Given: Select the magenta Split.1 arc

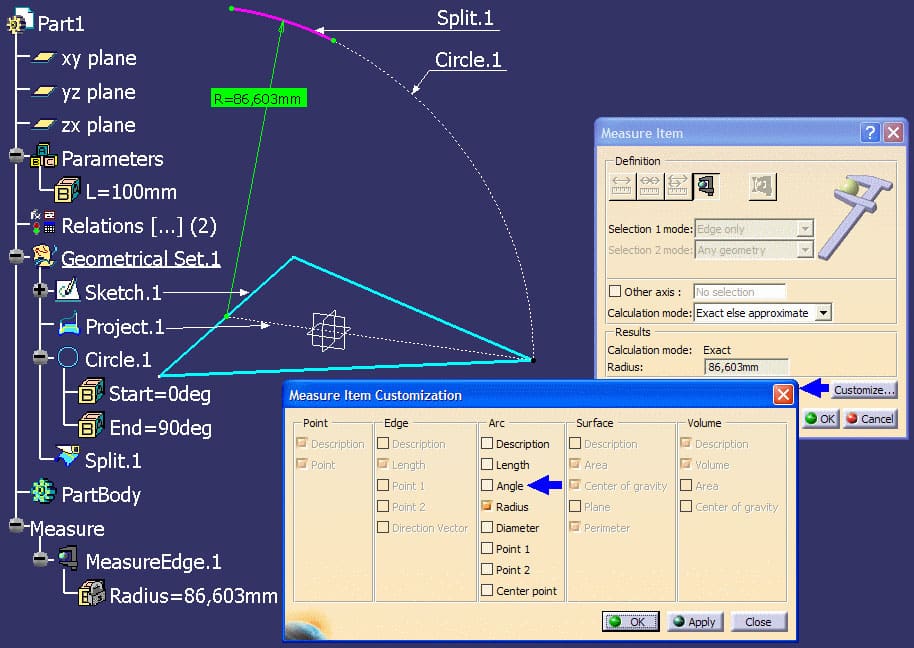Looking at the screenshot, I should pyautogui.click(x=283, y=22).
